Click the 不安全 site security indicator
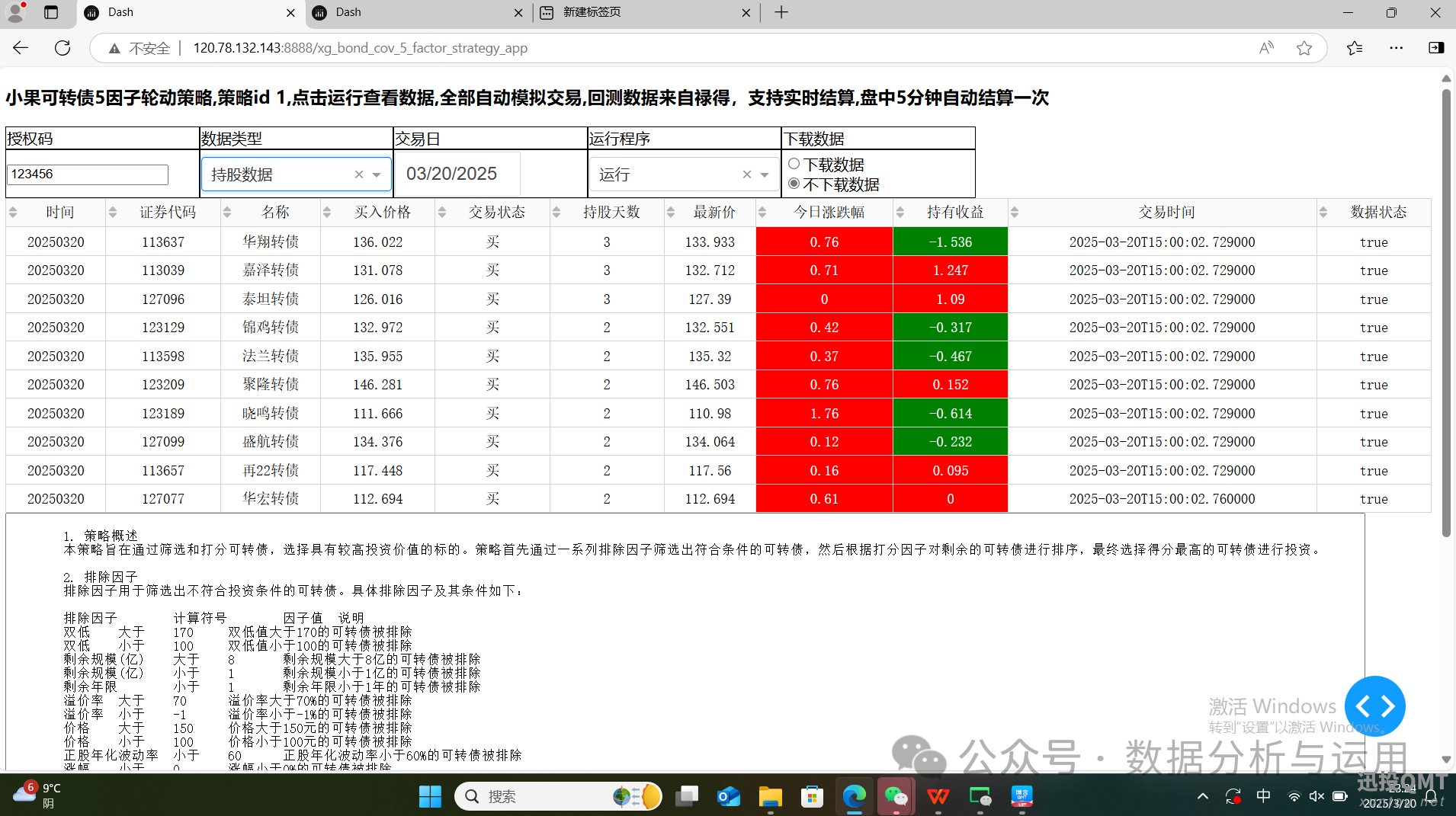This screenshot has width=1456, height=816. [x=139, y=48]
